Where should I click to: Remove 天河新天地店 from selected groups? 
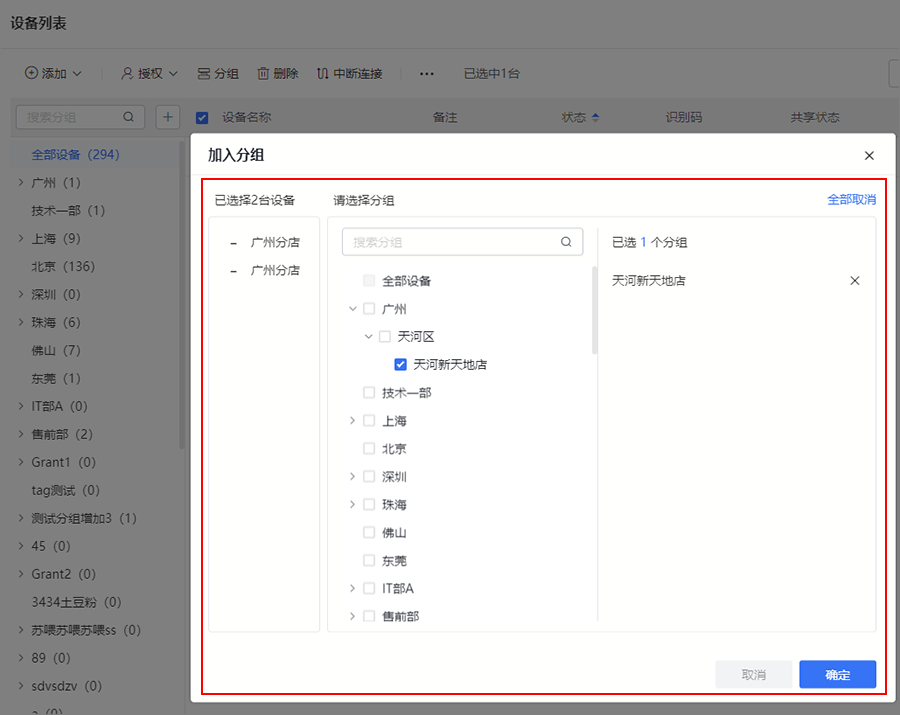tap(855, 281)
